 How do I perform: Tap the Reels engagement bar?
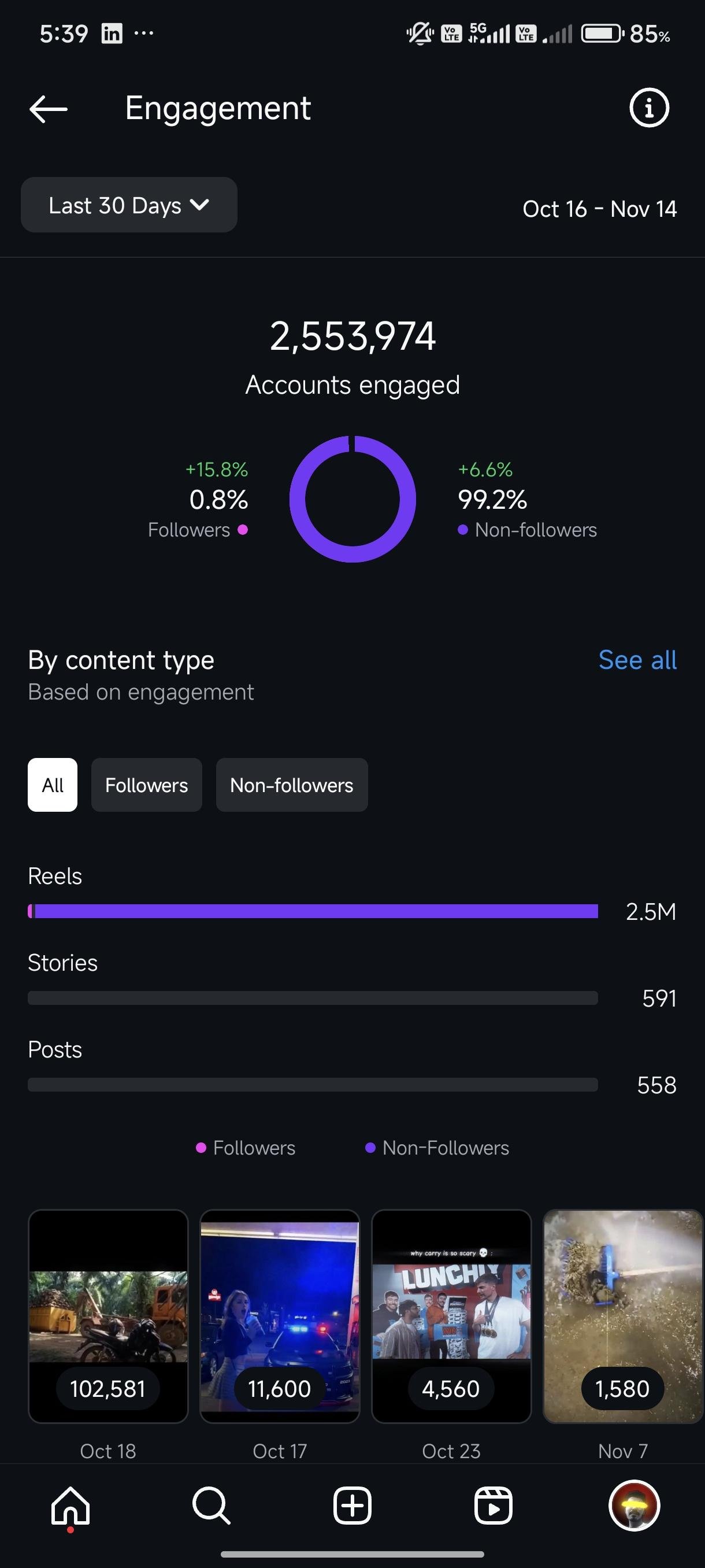click(x=313, y=911)
